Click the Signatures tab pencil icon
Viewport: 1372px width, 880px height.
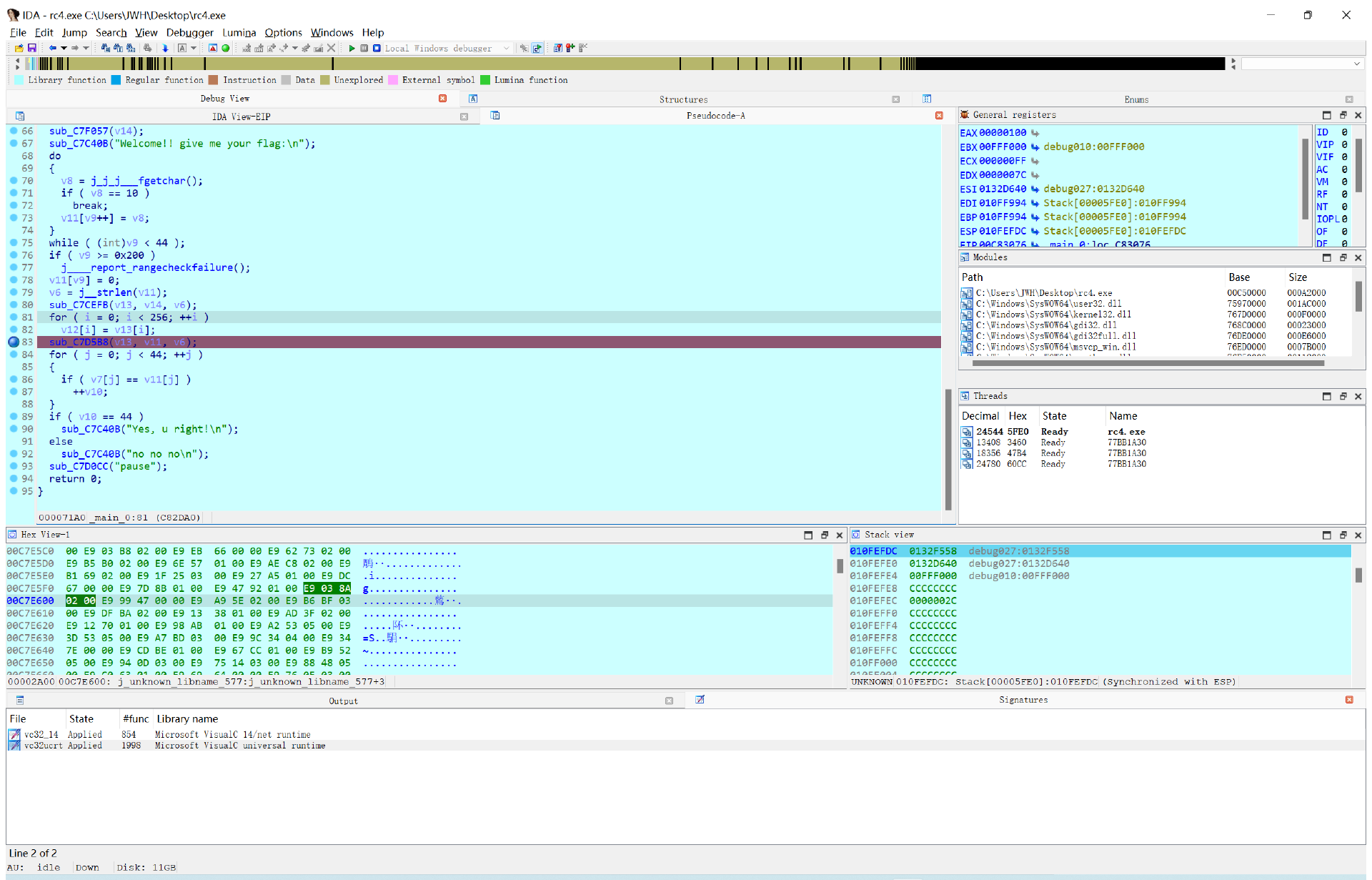[700, 699]
